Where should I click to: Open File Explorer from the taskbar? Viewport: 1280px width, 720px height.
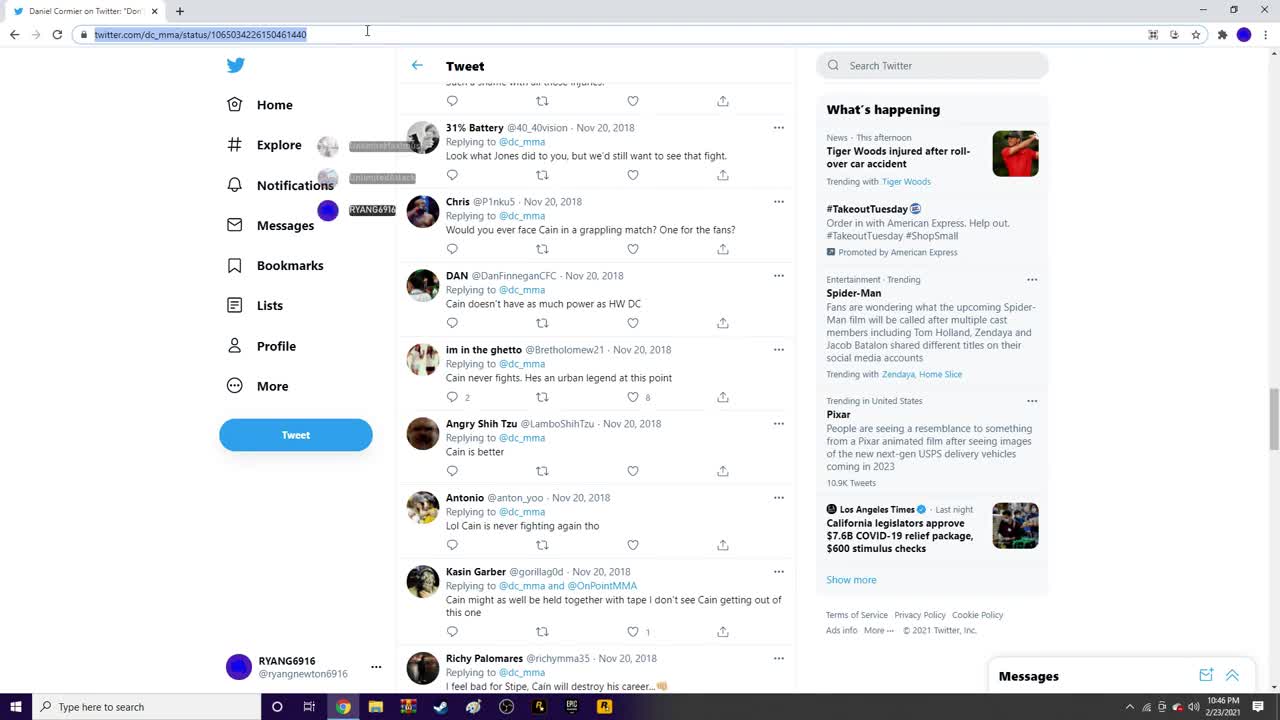[x=375, y=707]
